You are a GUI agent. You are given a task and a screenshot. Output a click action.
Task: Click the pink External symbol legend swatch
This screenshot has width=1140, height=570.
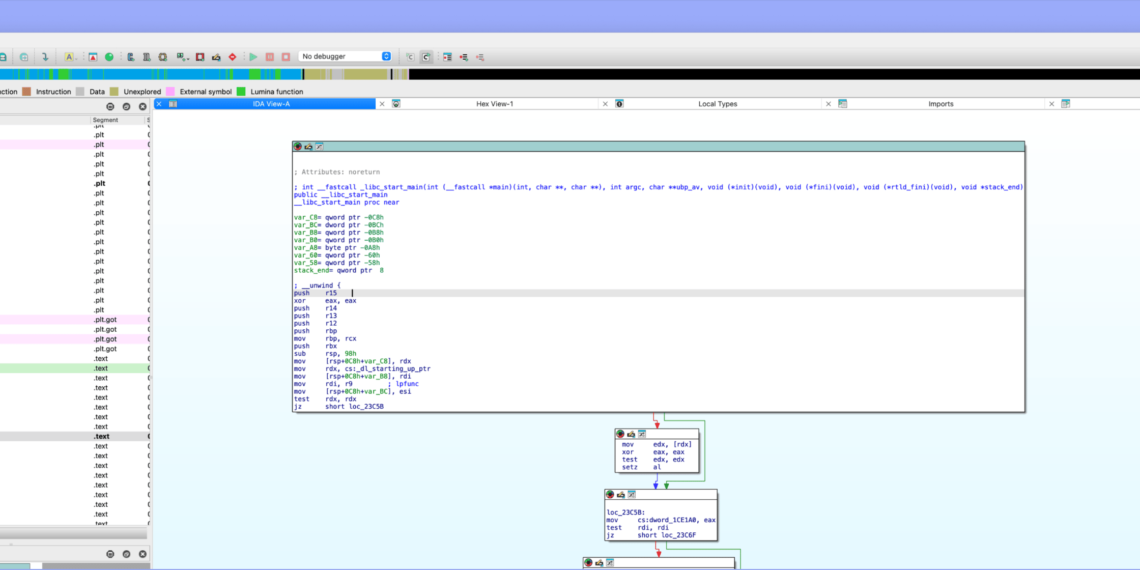(170, 92)
